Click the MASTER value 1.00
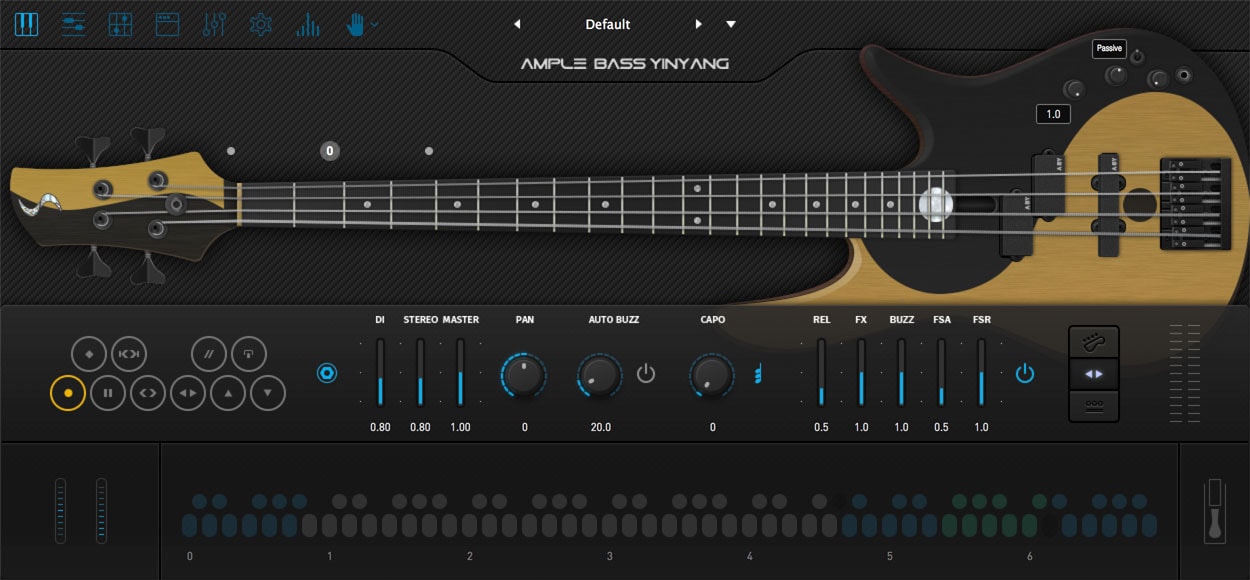Screen dimensions: 1250x580 pos(460,427)
